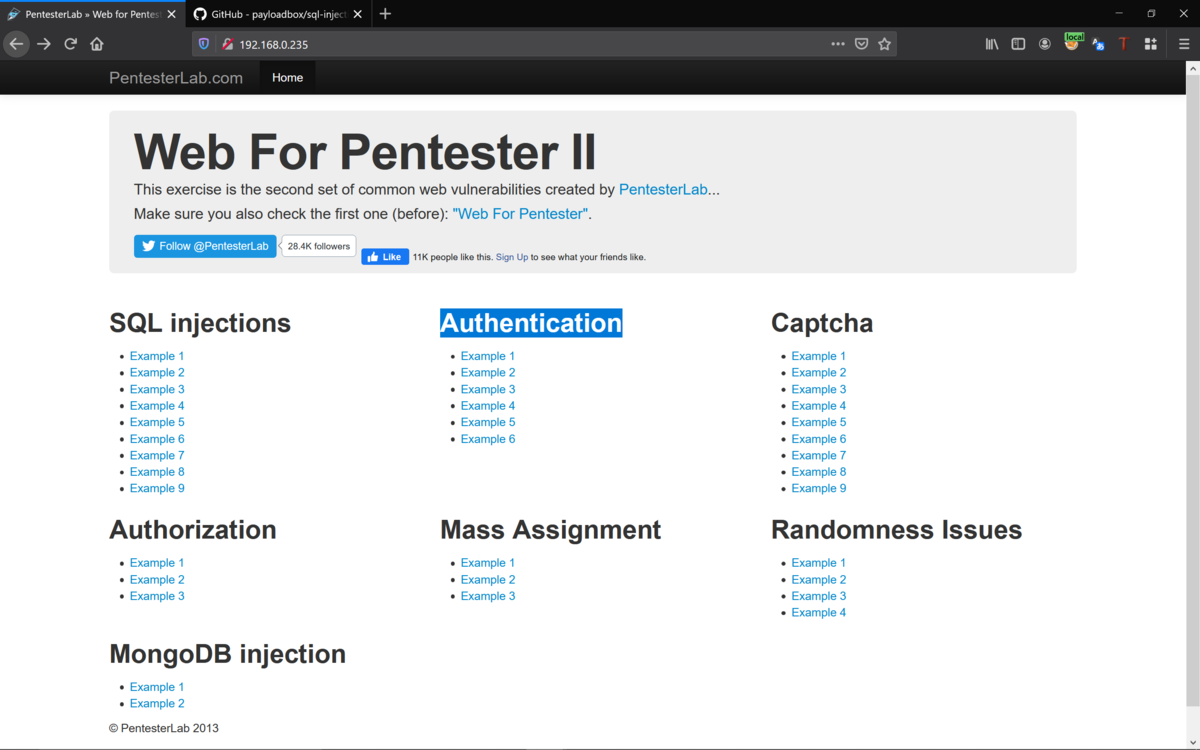The width and height of the screenshot is (1200, 750).
Task: Open MongoDB injection Example 2
Action: [157, 703]
